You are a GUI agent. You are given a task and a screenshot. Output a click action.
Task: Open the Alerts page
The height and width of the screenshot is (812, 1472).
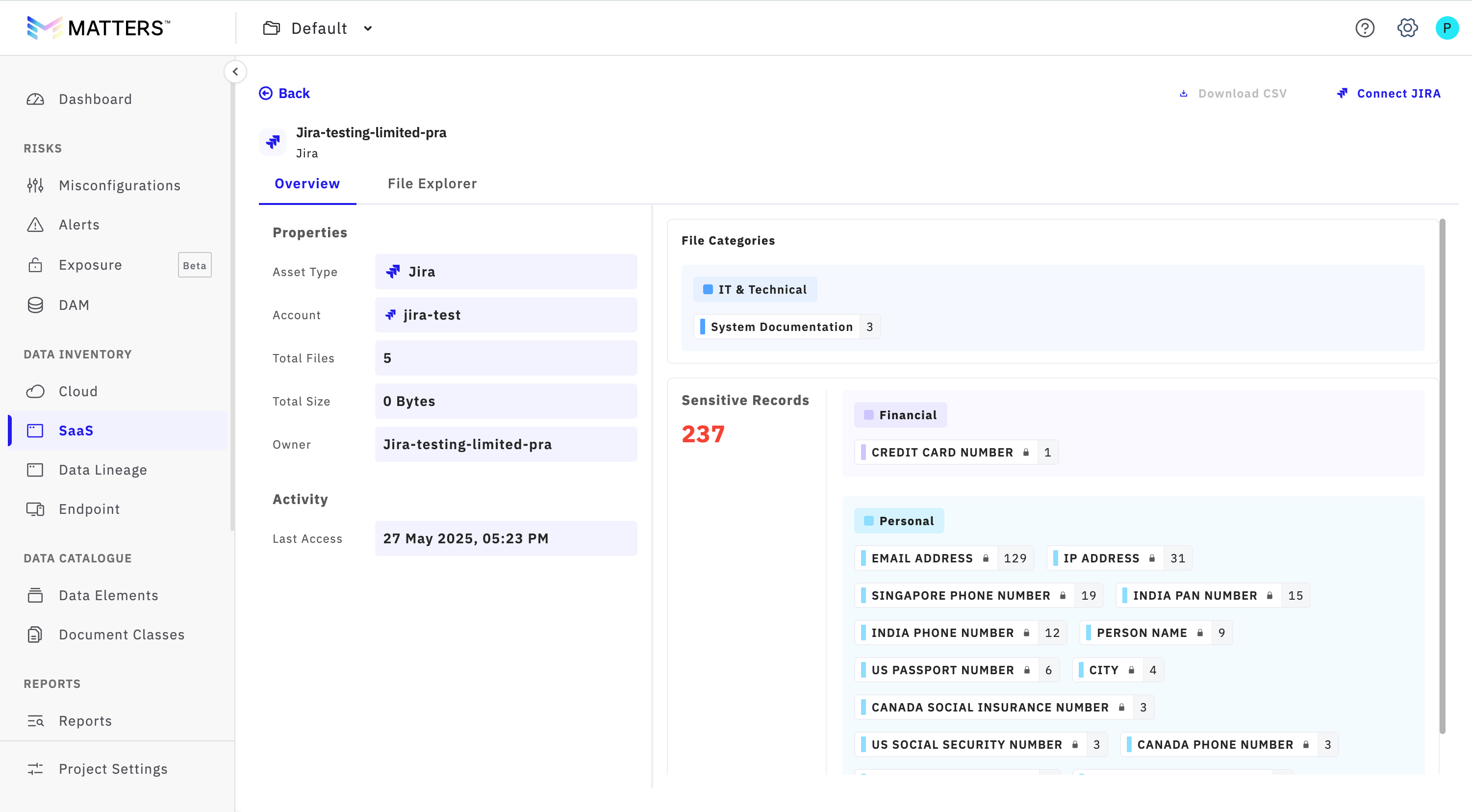coord(118,225)
